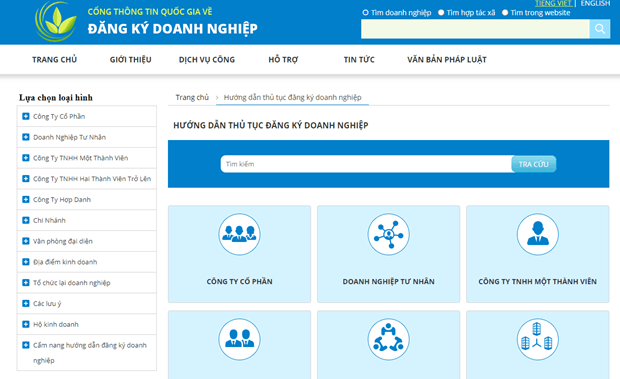Screen dimensions: 620x379
Task: Expand plus icon beside Công Ty Hợp Danh
Action: (x=26, y=199)
